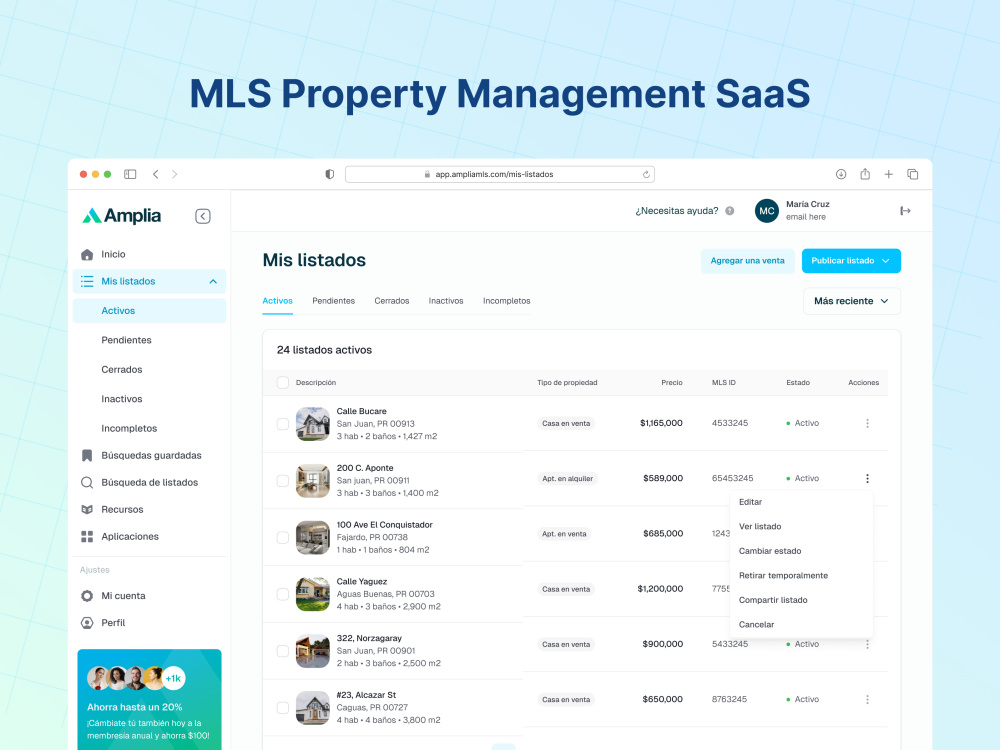Switch to the Pendientes tab
1000x750 pixels.
(334, 301)
